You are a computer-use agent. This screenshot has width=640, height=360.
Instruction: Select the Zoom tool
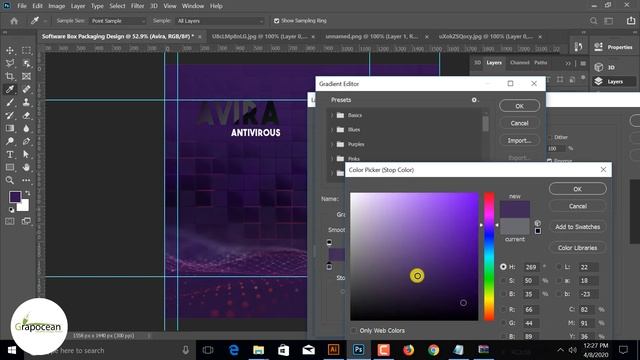[x=10, y=180]
